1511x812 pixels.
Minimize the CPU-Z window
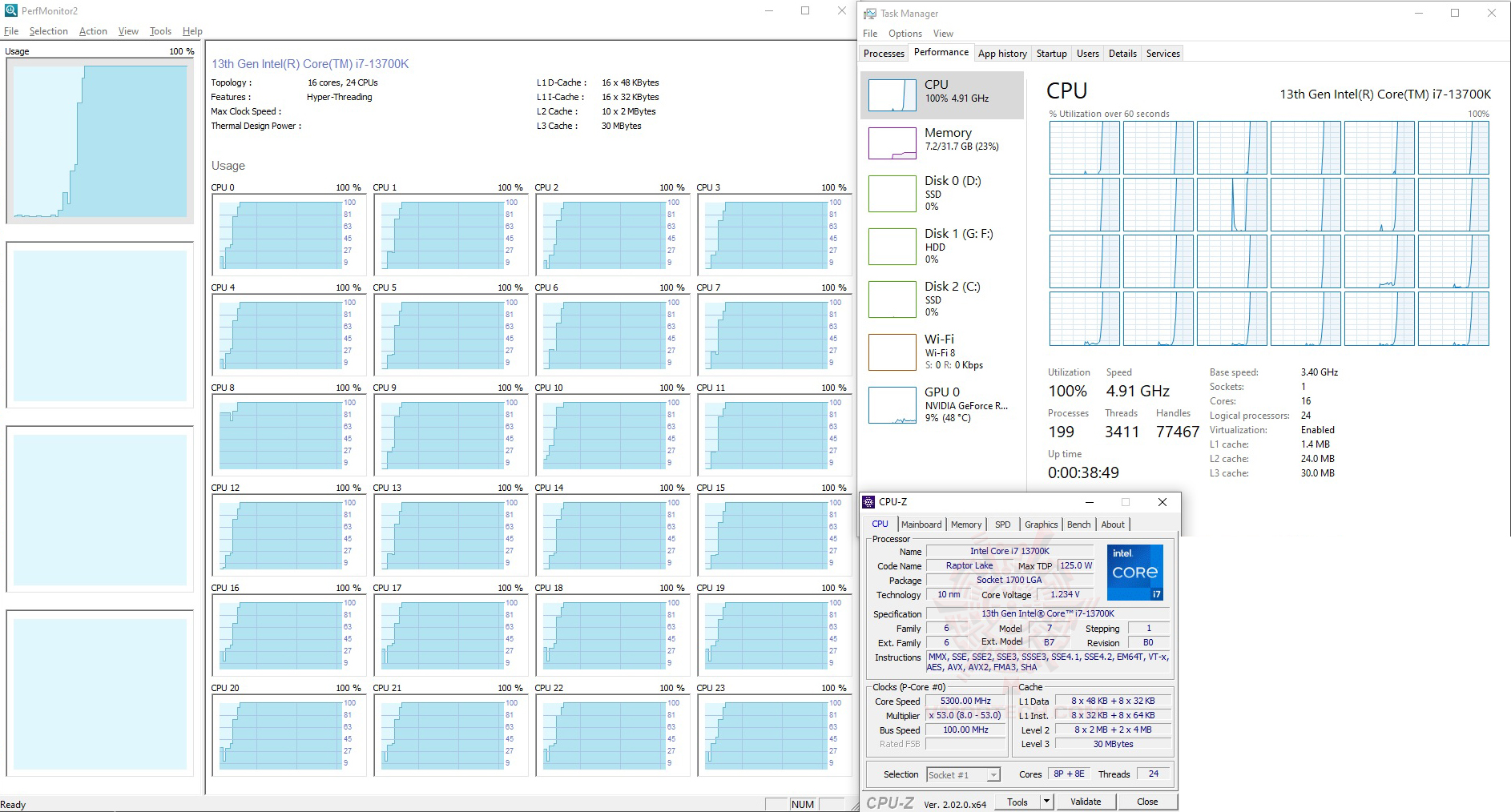(x=1089, y=502)
